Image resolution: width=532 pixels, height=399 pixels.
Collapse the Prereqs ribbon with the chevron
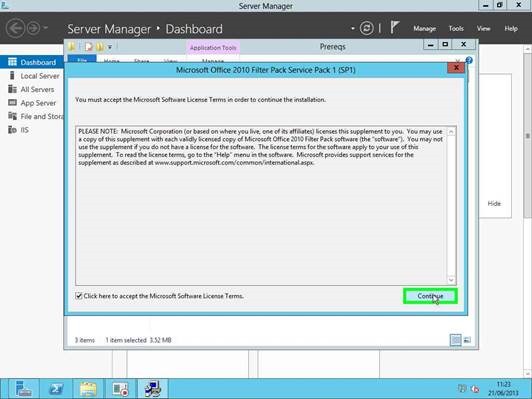click(458, 61)
